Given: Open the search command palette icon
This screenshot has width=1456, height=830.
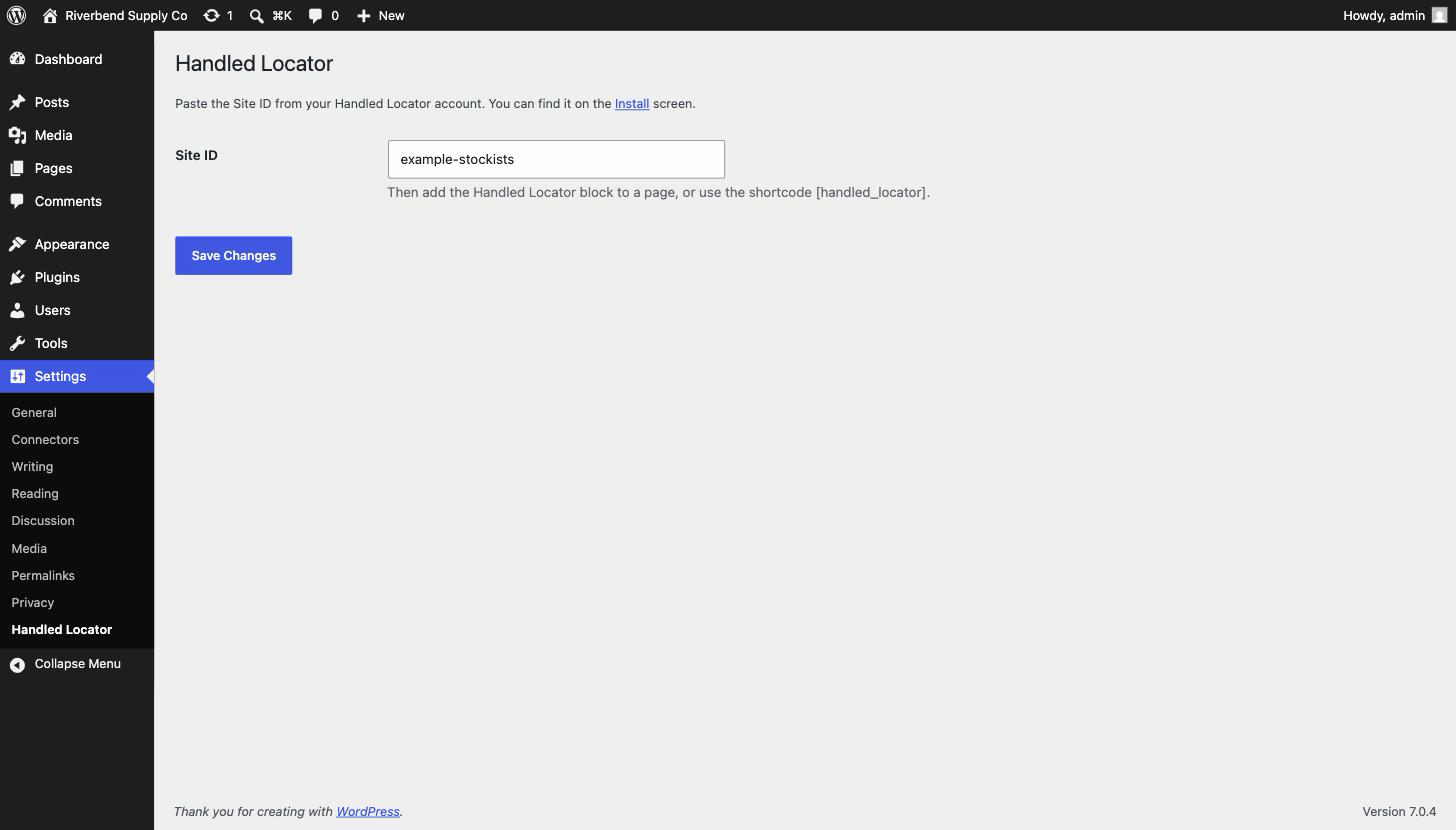Looking at the screenshot, I should click(257, 15).
